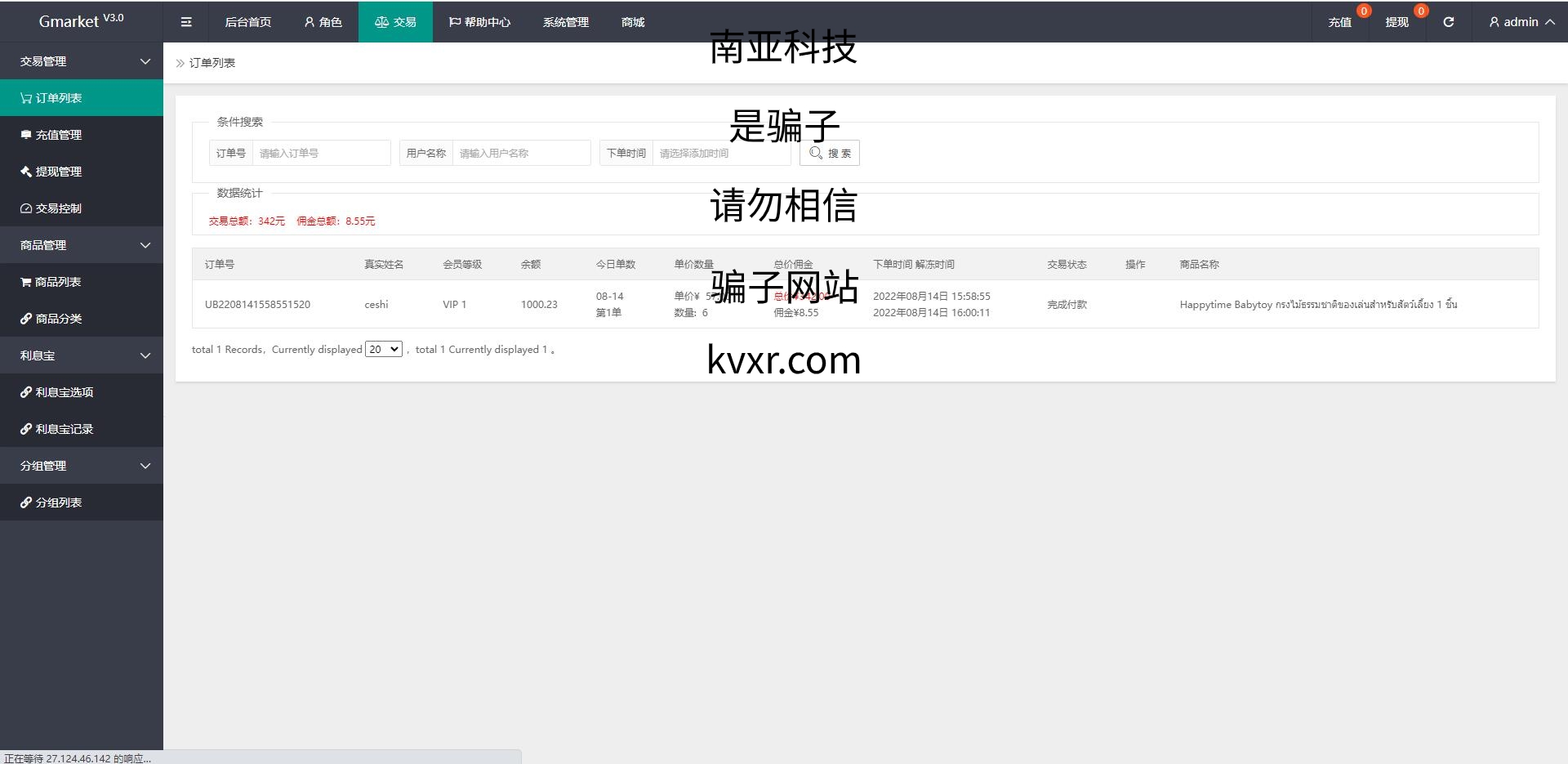Click the 商品名称 column header
Screen dimensions: 1568x764
1199,264
